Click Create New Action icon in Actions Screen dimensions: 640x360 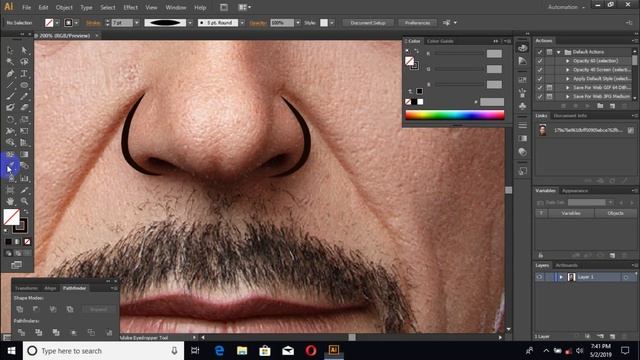pos(612,106)
